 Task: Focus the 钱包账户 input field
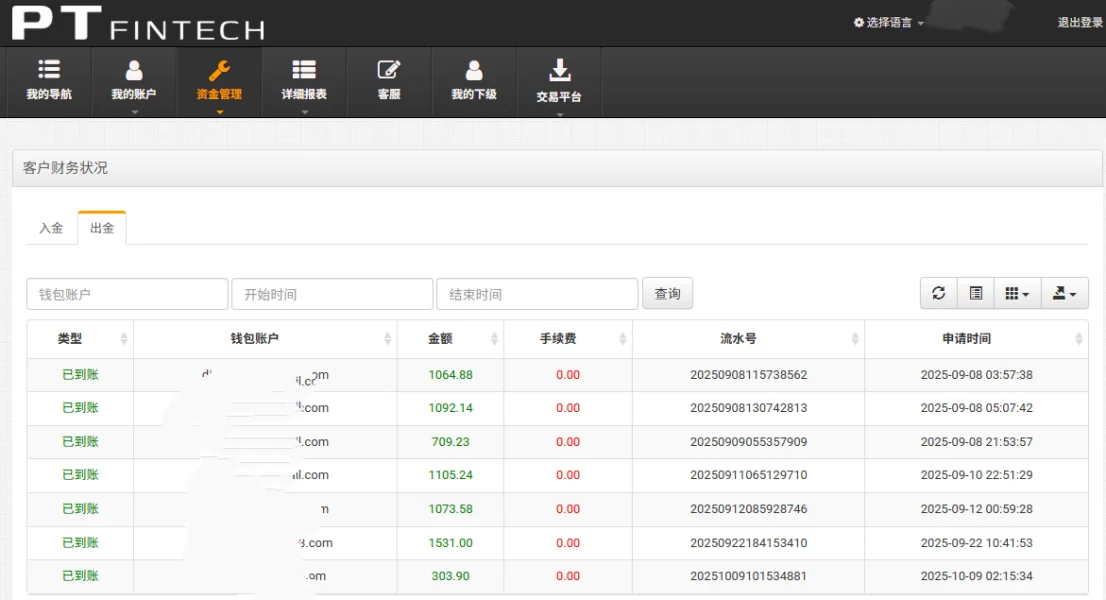(x=127, y=294)
